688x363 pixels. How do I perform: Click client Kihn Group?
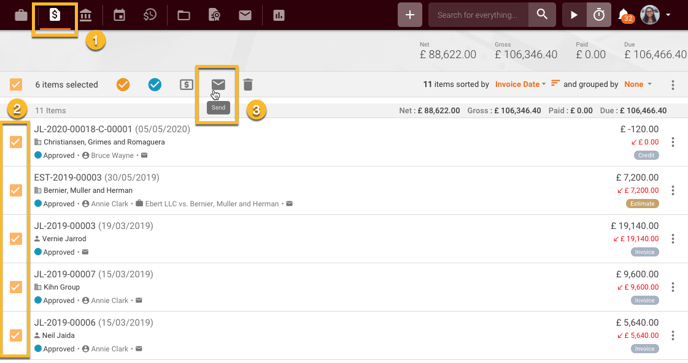(61, 287)
